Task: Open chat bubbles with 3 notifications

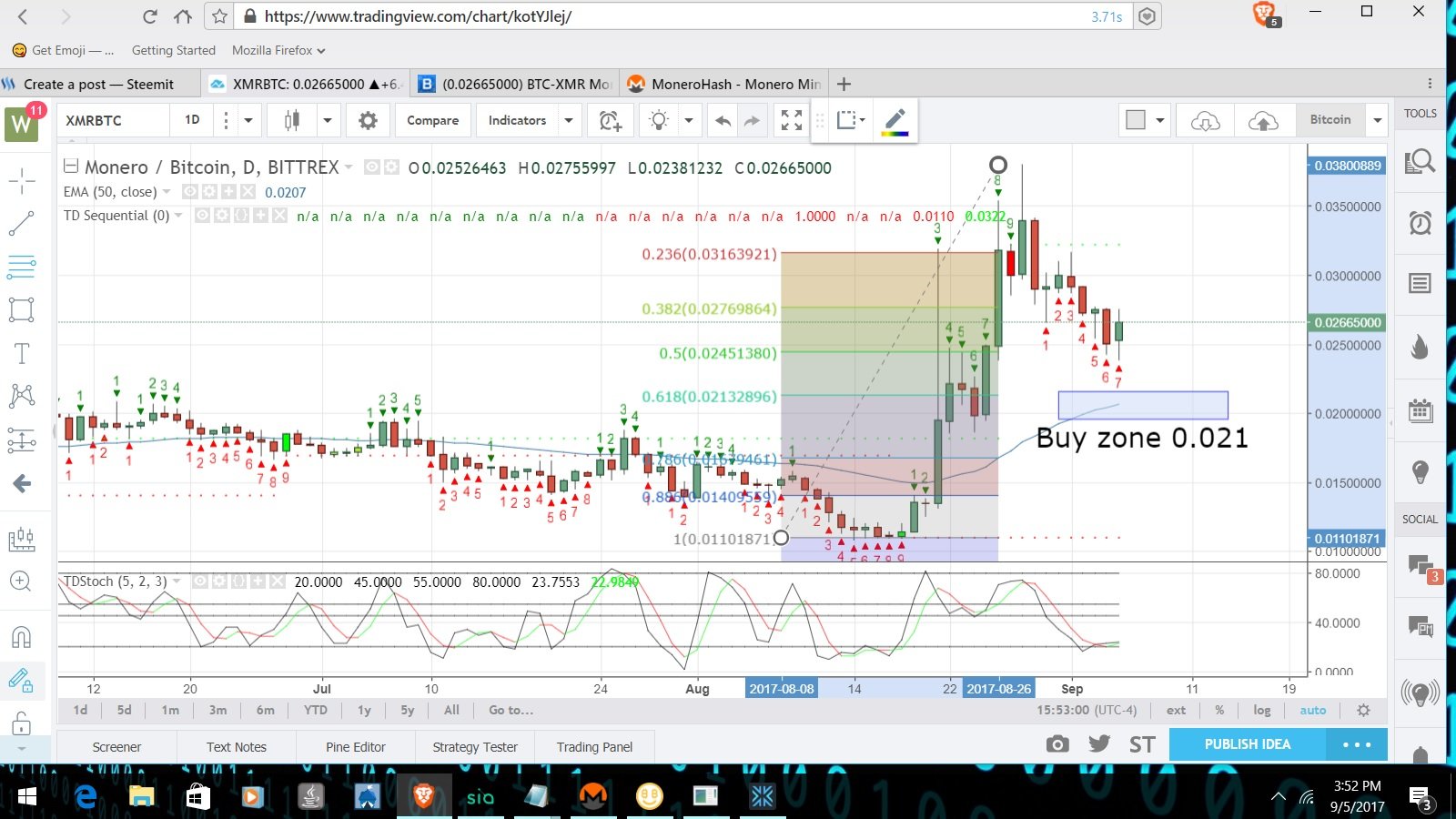Action: point(1422,569)
